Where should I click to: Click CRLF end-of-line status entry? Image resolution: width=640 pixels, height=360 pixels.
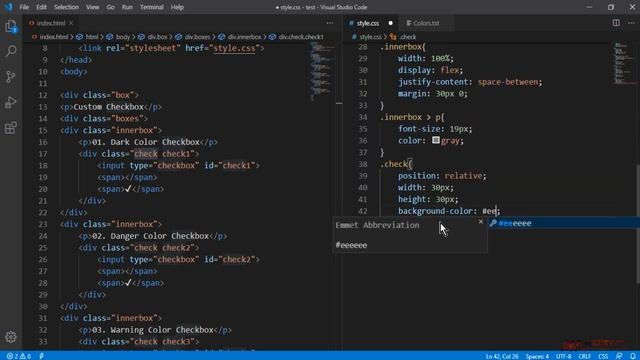pos(584,356)
